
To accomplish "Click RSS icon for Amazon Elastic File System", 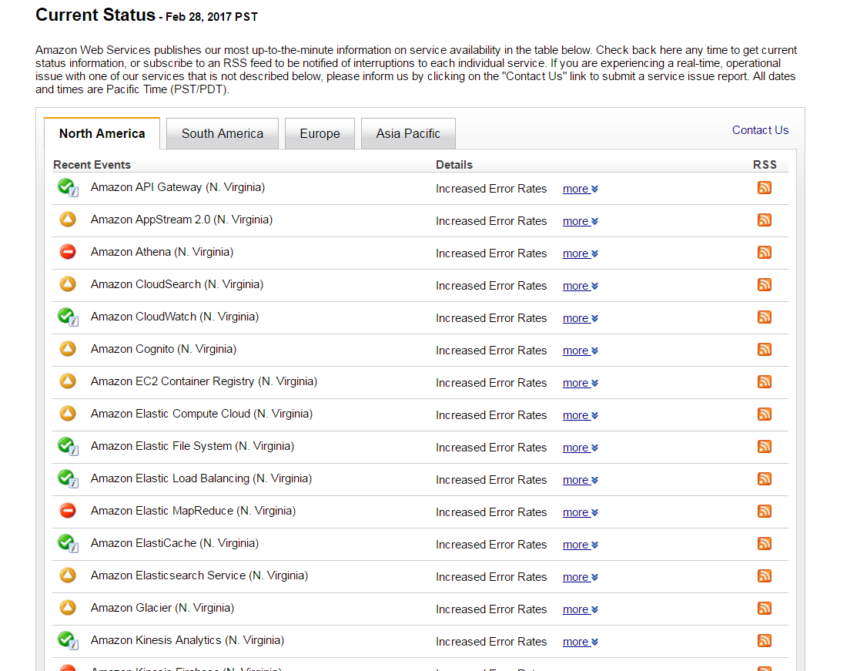I will pos(764,447).
